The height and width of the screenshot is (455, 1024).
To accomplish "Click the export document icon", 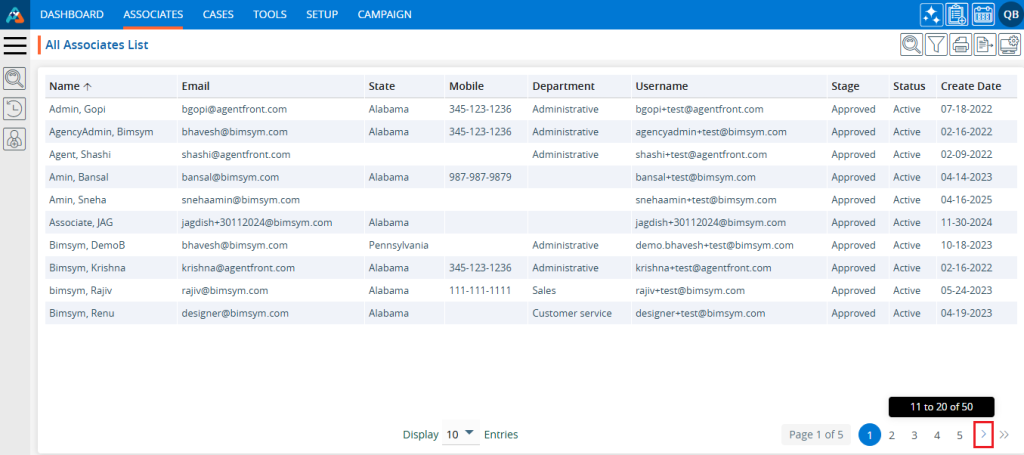I will point(984,44).
